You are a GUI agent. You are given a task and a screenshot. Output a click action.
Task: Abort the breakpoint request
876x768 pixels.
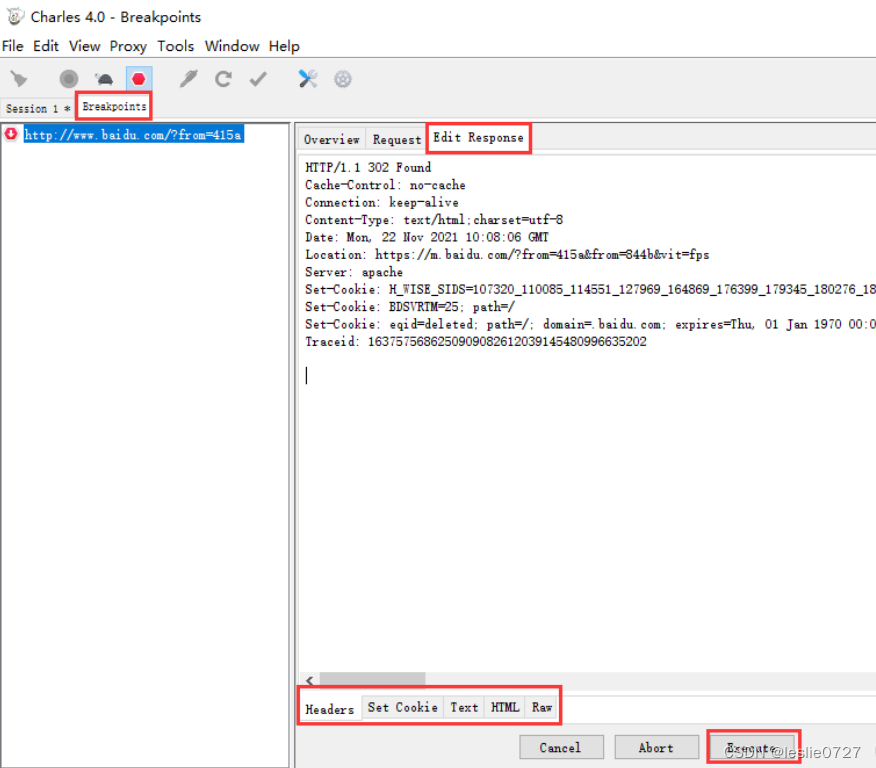click(x=656, y=747)
